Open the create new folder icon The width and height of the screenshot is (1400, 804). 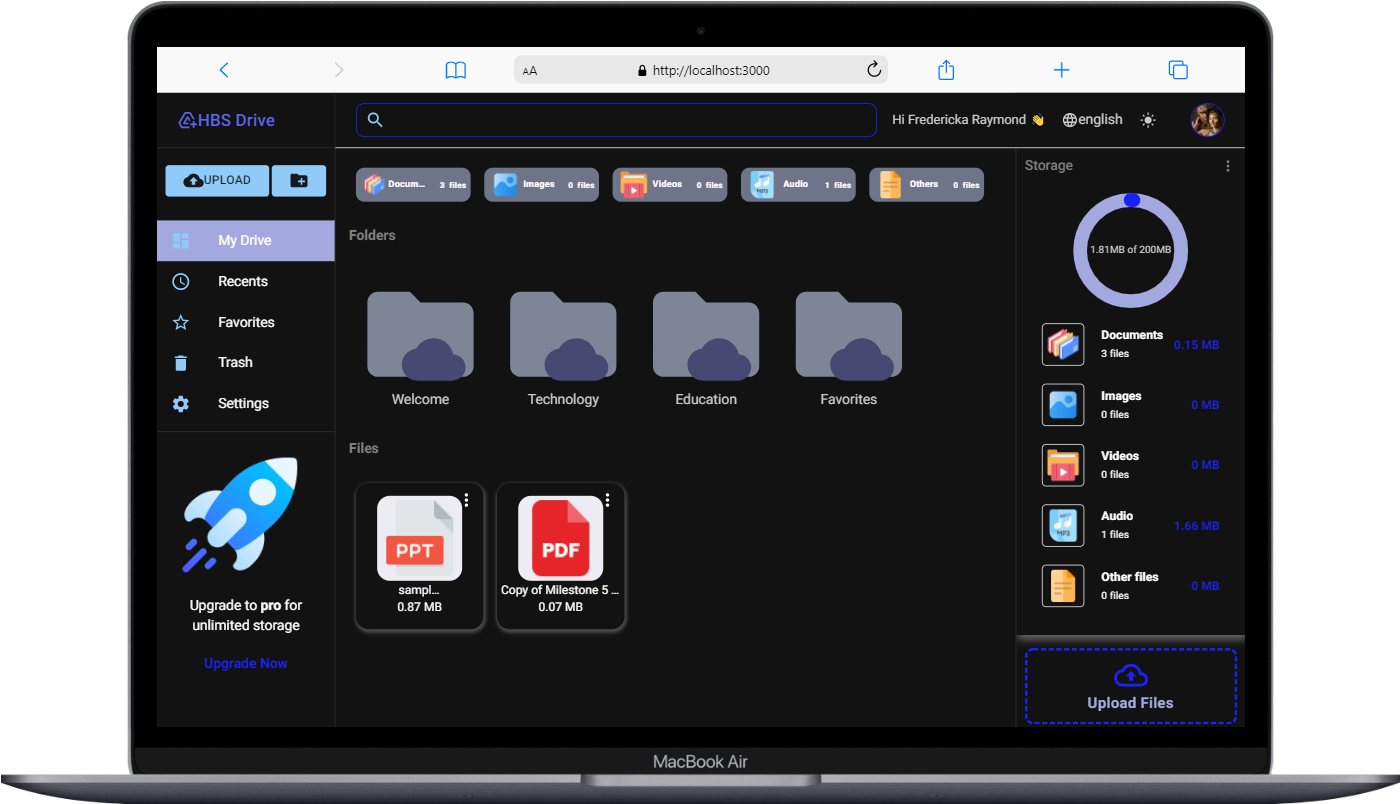click(298, 180)
